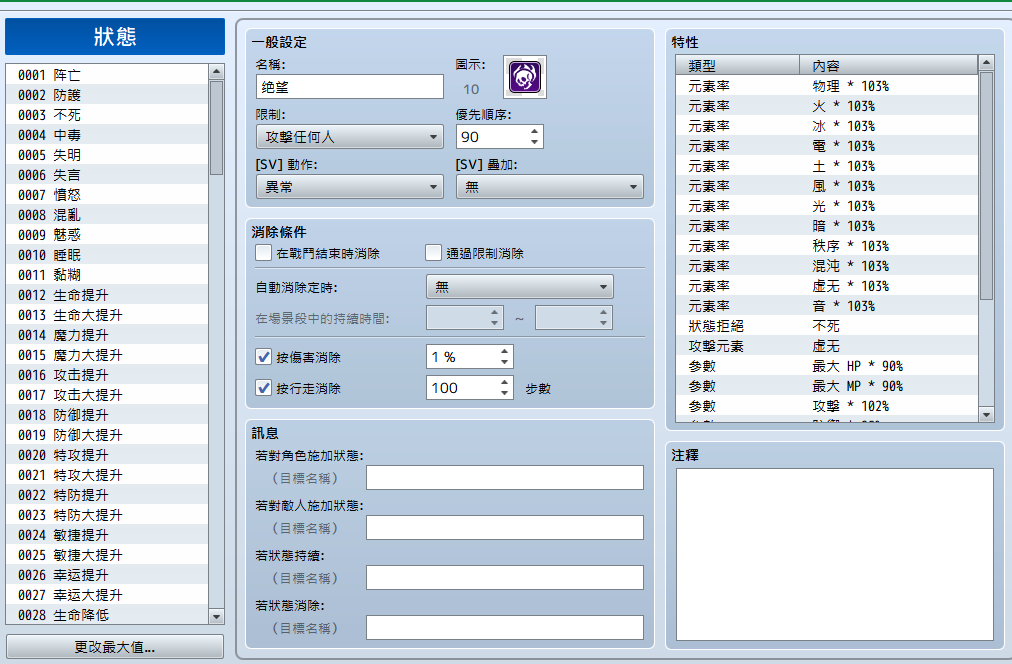Click the 若狀態持續 message field
The height and width of the screenshot is (664, 1012).
tap(505, 578)
